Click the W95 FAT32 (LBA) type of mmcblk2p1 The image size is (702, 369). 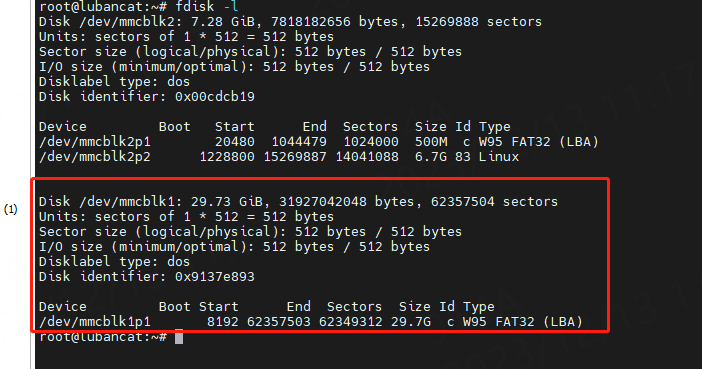coord(539,142)
